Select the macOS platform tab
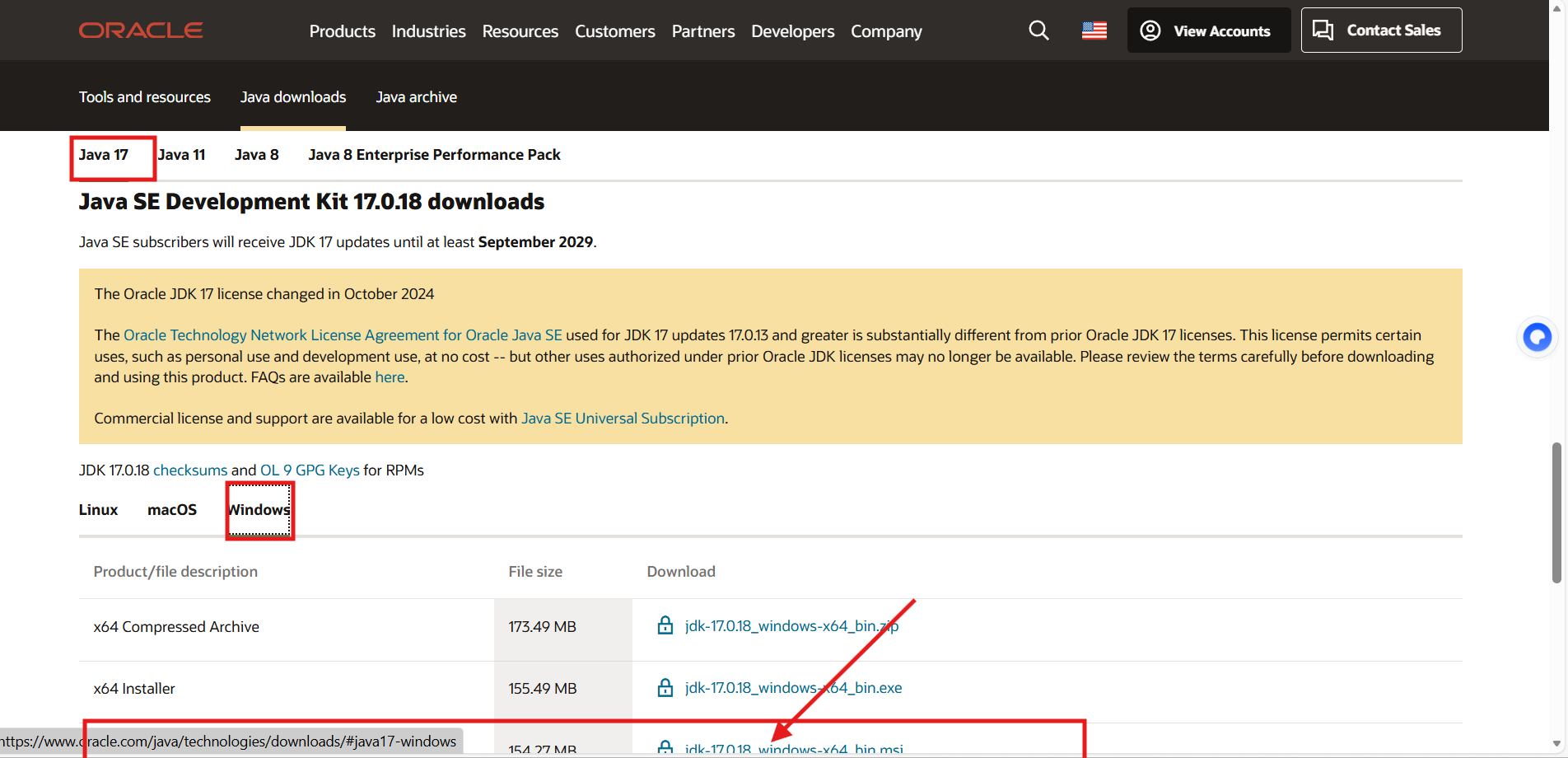Image resolution: width=1568 pixels, height=758 pixels. coord(172,510)
